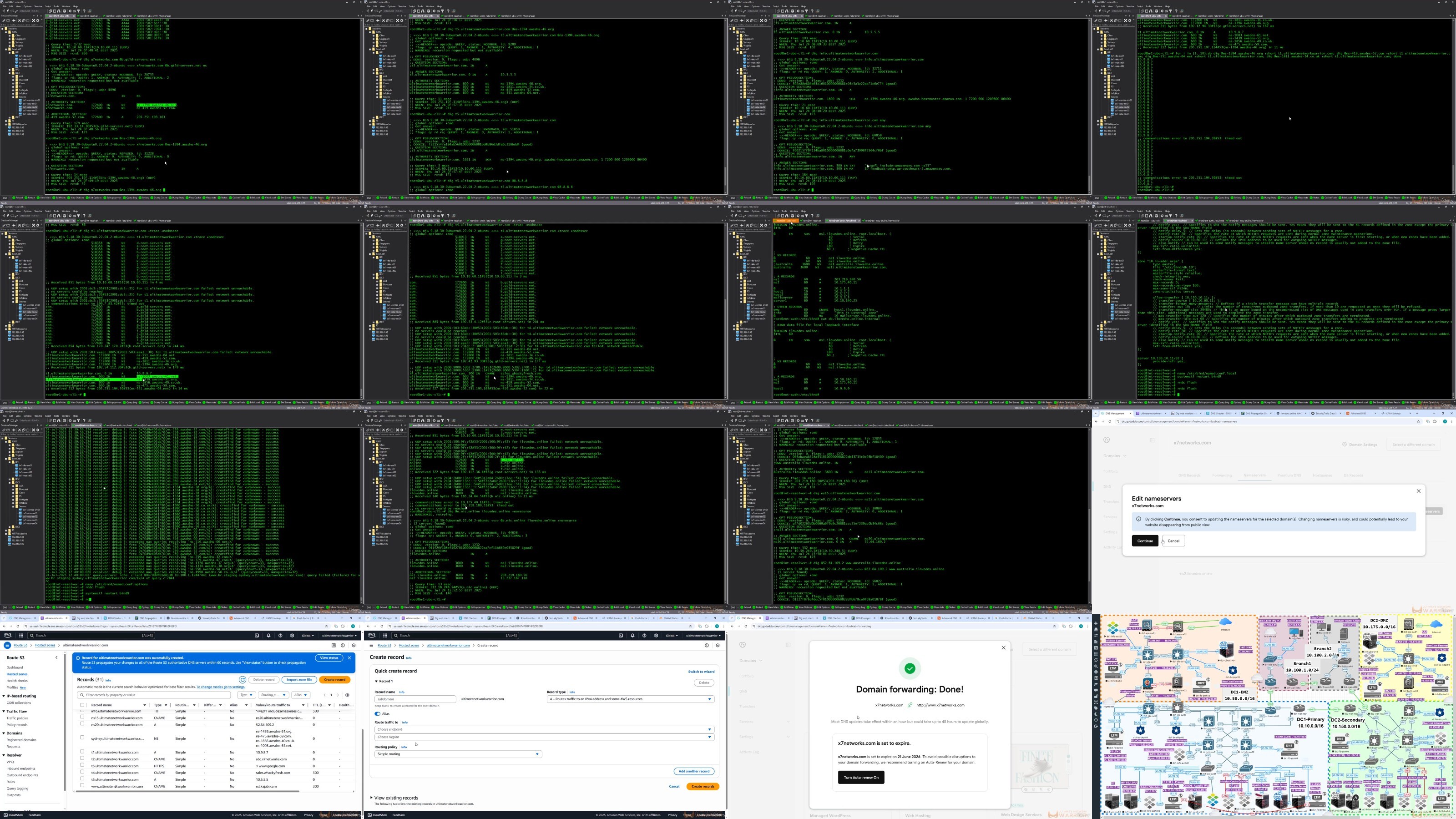Screen dimensions: 1456x819
Task: Open the notifications bell on the Create record page
Action: (632, 635)
